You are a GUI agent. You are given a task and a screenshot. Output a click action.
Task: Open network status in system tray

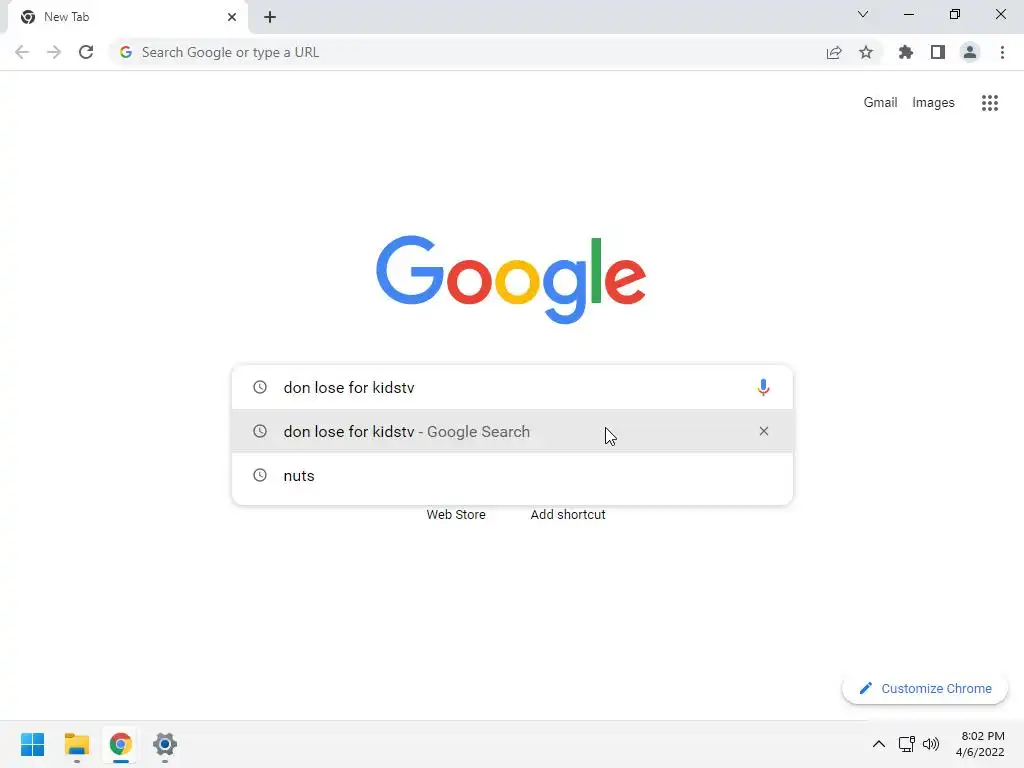tap(906, 744)
